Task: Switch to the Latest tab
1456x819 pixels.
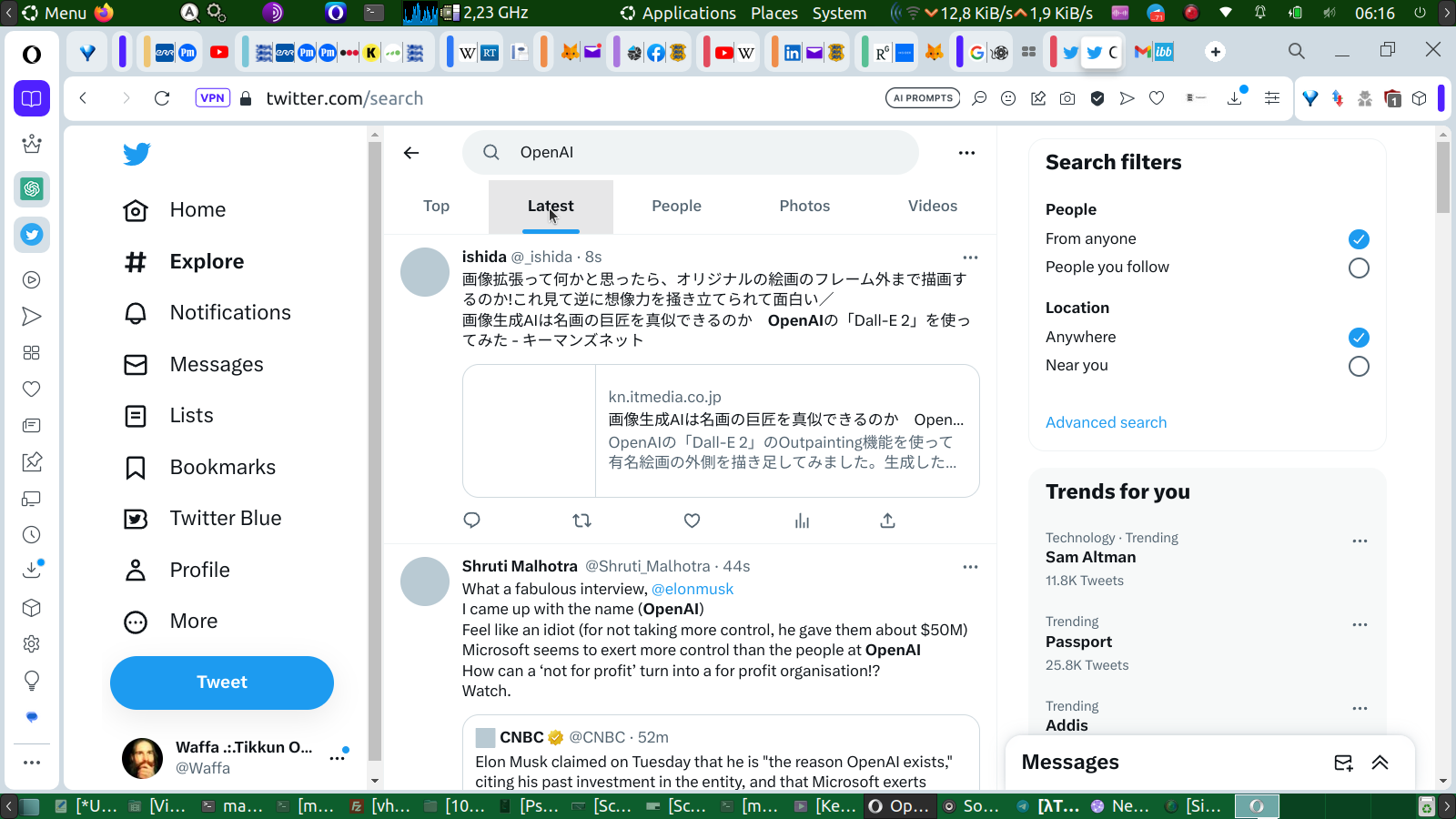Action: tap(551, 207)
